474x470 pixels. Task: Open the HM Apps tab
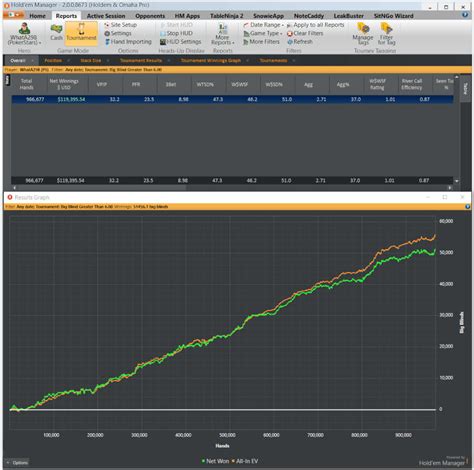[x=187, y=16]
